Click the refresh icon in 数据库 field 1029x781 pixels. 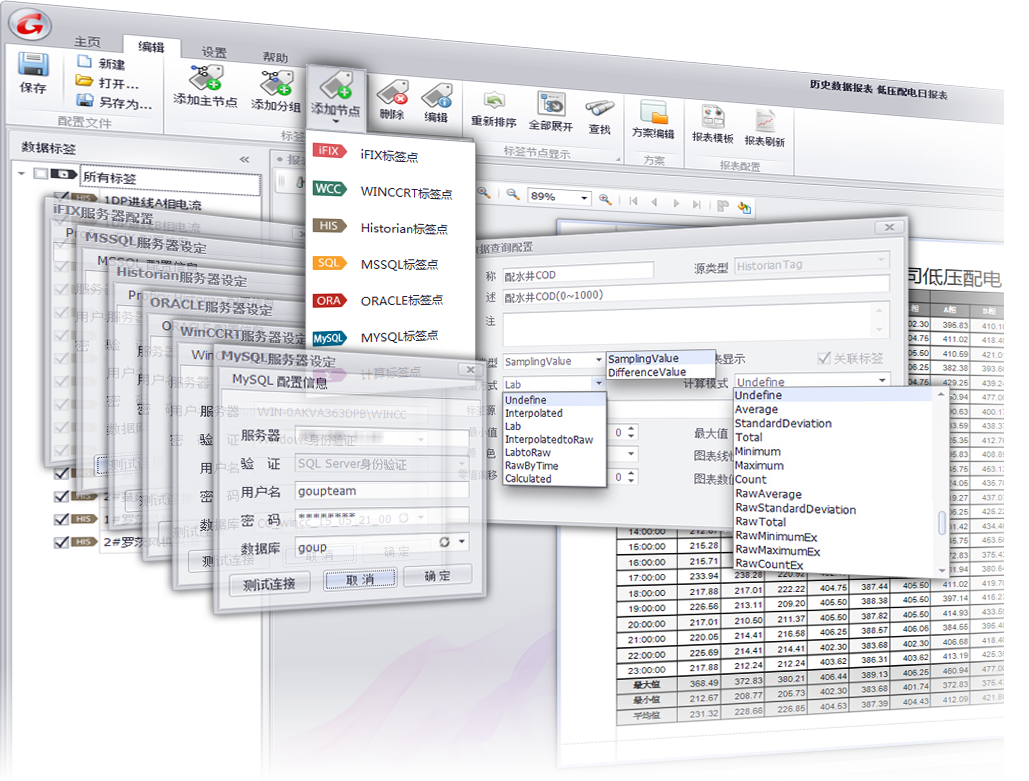[x=444, y=541]
